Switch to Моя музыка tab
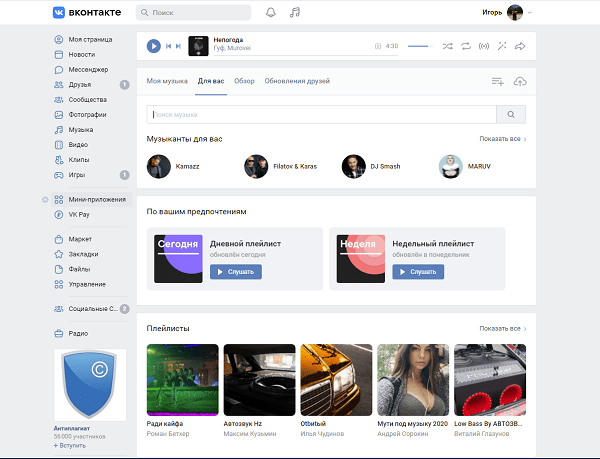The width and height of the screenshot is (600, 459). (167, 81)
